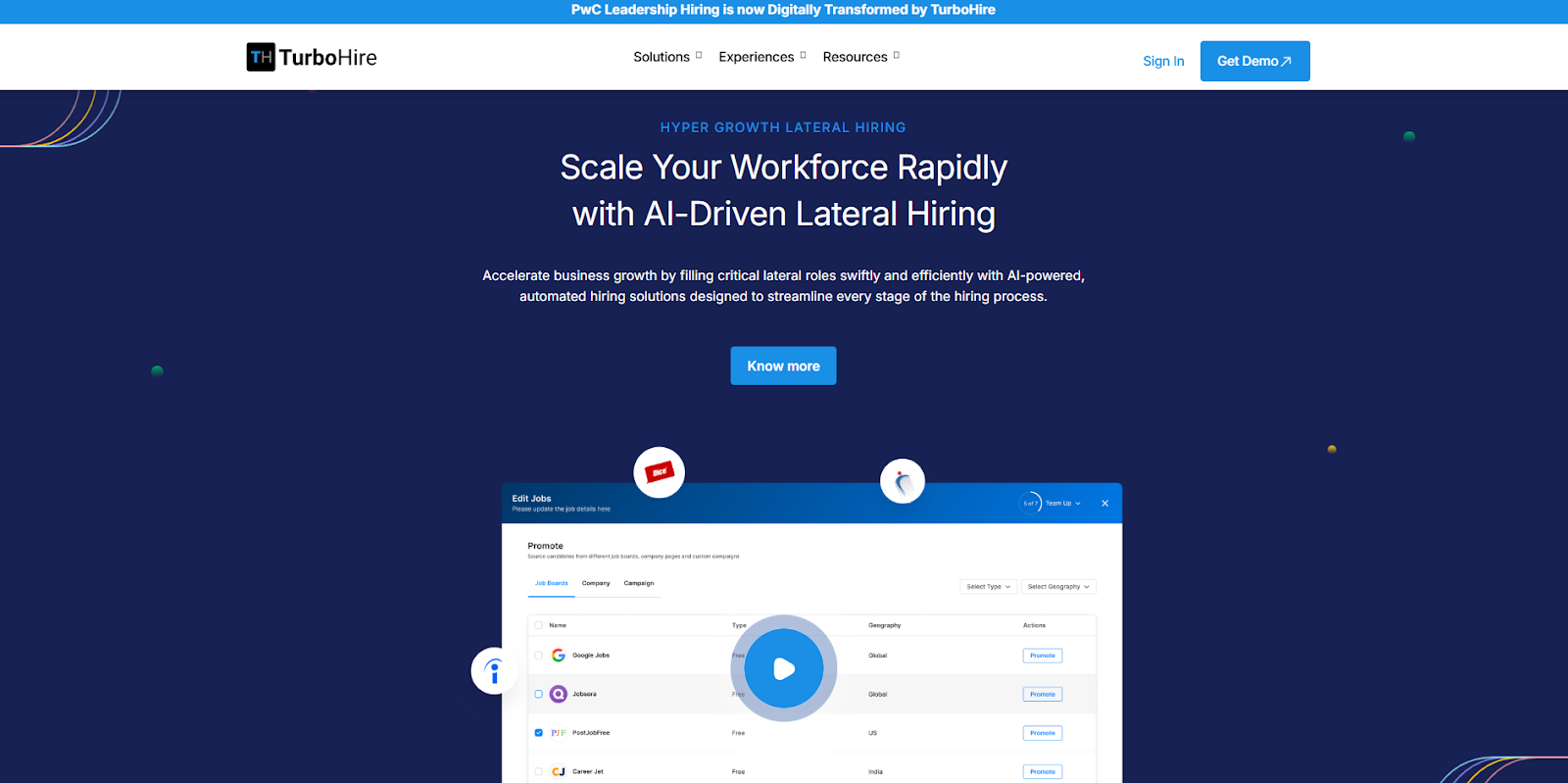Click the Promote section heading
1568x783 pixels.
(x=545, y=546)
